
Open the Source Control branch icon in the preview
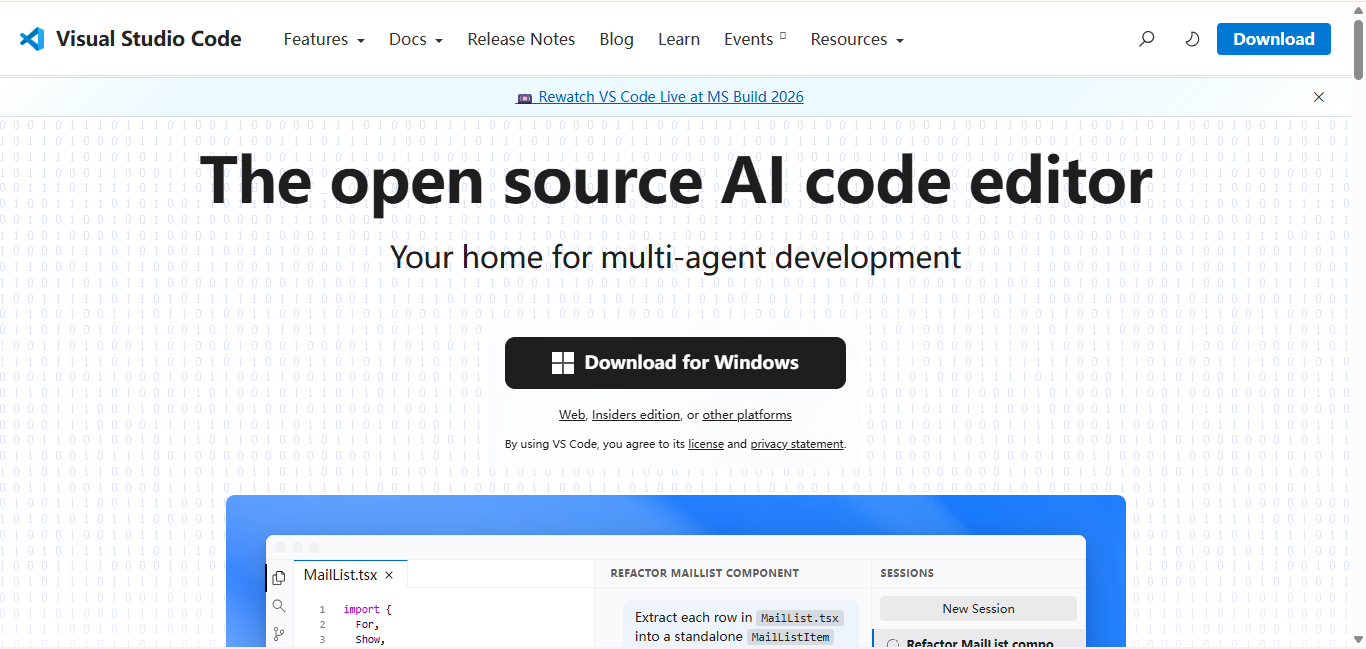[x=279, y=634]
